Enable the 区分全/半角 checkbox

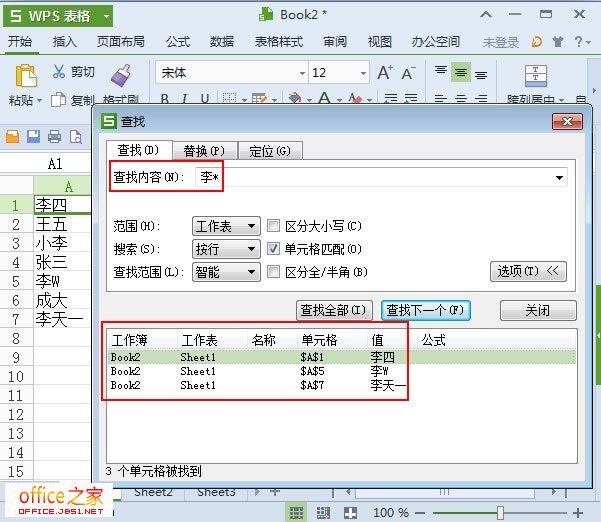pos(274,272)
